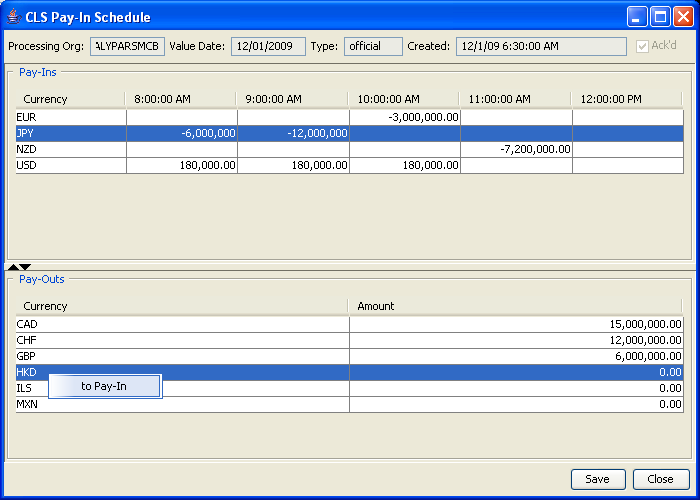Click 12:00:00 PM column header
Screen dimensions: 700x500
click(x=627, y=99)
